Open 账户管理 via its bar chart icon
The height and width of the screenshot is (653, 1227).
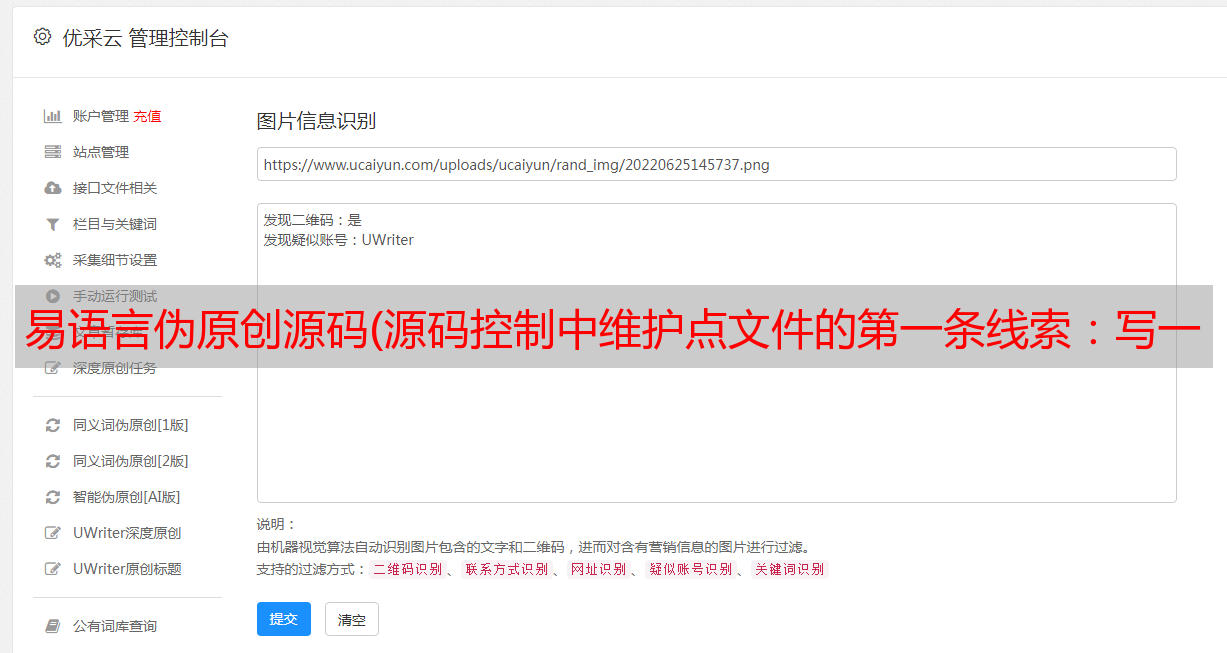point(53,116)
